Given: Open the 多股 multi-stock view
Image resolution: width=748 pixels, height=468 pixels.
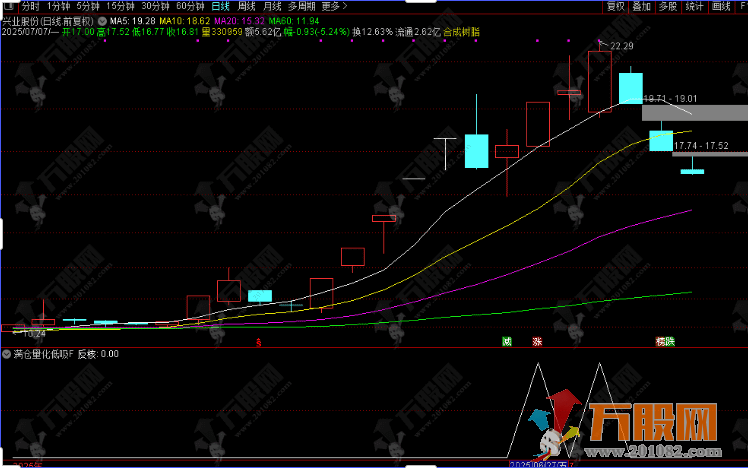Looking at the screenshot, I should point(668,6).
